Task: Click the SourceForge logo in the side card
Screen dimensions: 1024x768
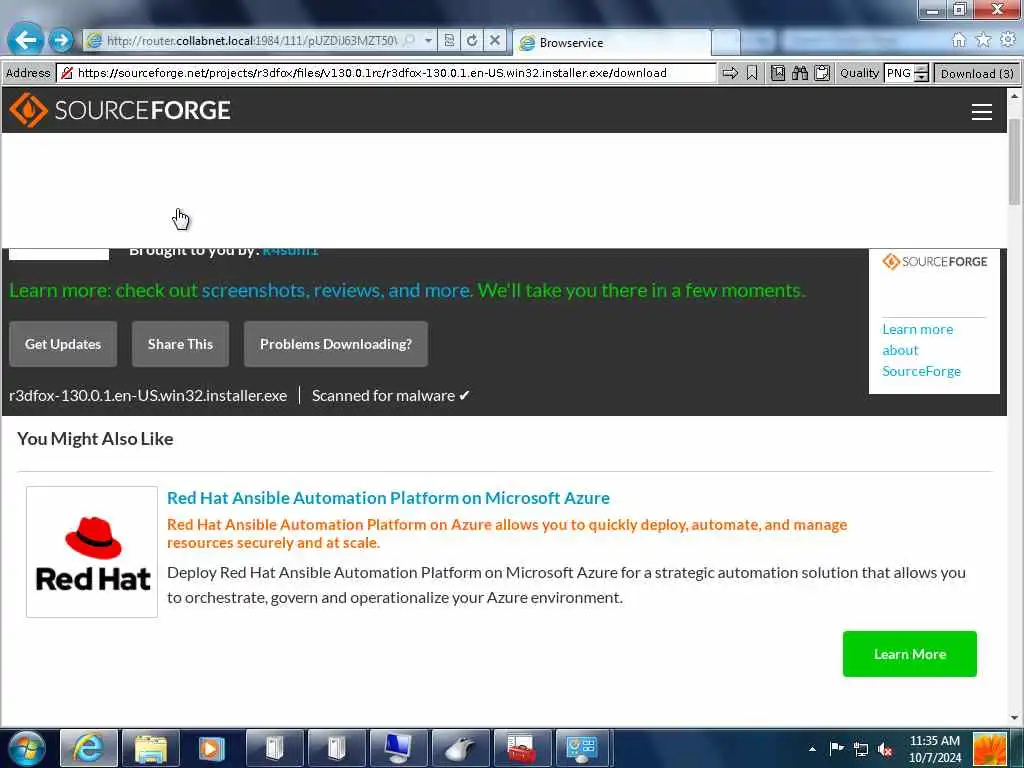Action: pos(935,261)
